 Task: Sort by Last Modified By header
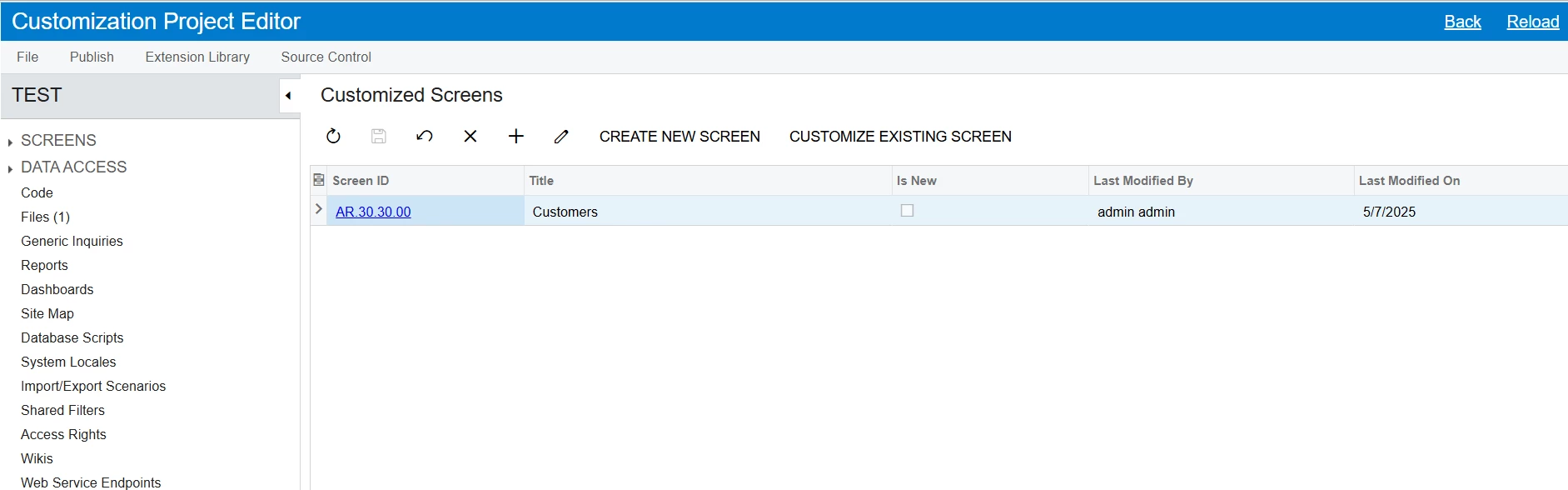tap(1222, 180)
